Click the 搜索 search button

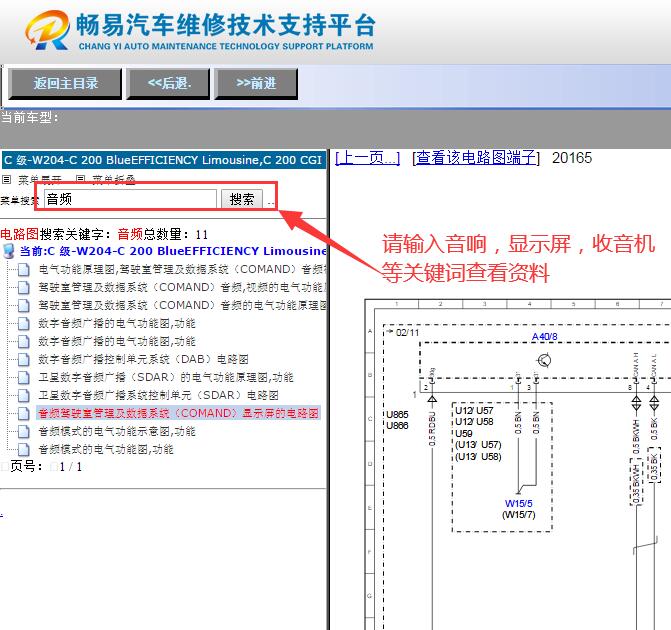[x=242, y=199]
